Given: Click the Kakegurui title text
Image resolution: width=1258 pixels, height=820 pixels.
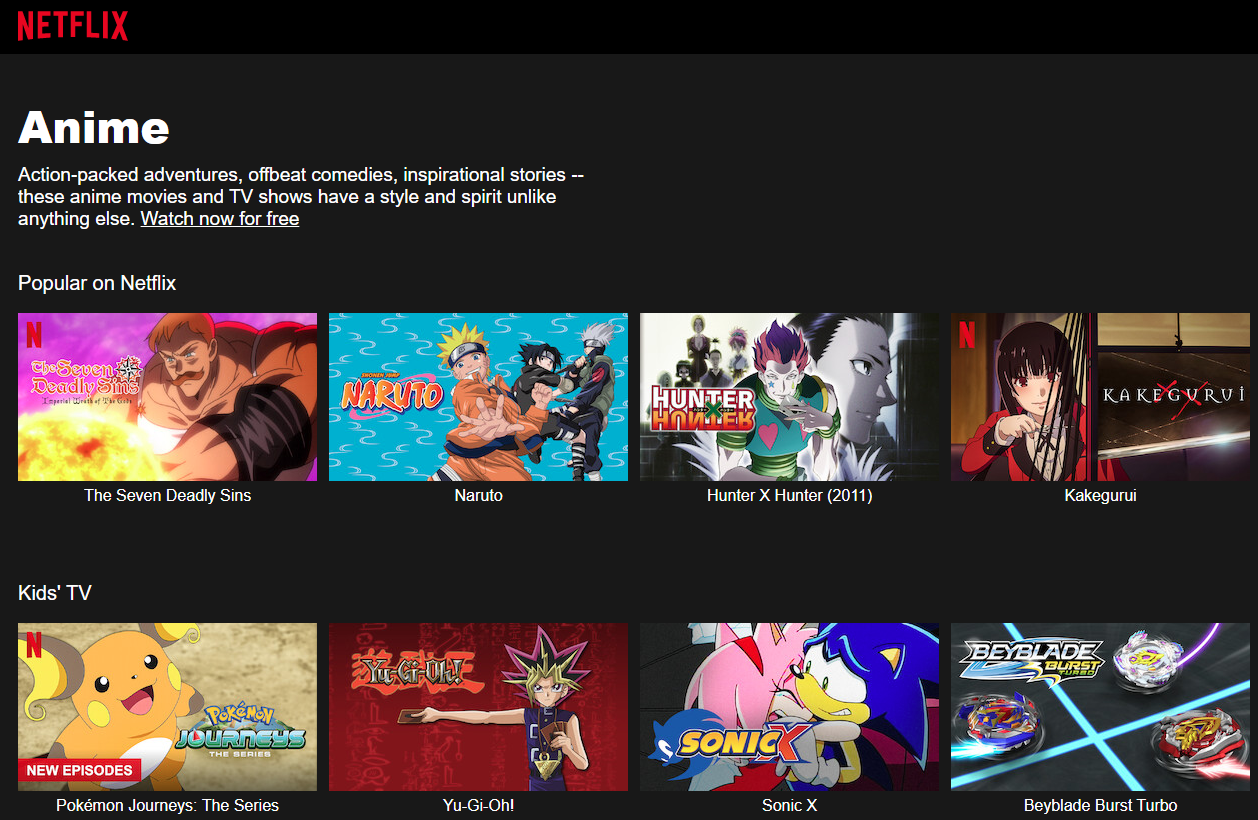Looking at the screenshot, I should (x=1100, y=495).
